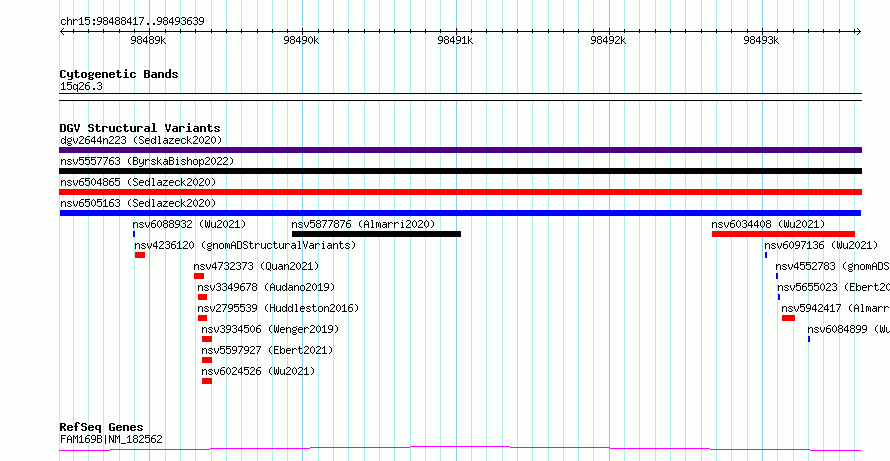Image resolution: width=890 pixels, height=461 pixels.
Task: Select the 15q26.3 band label
Action: 81,87
